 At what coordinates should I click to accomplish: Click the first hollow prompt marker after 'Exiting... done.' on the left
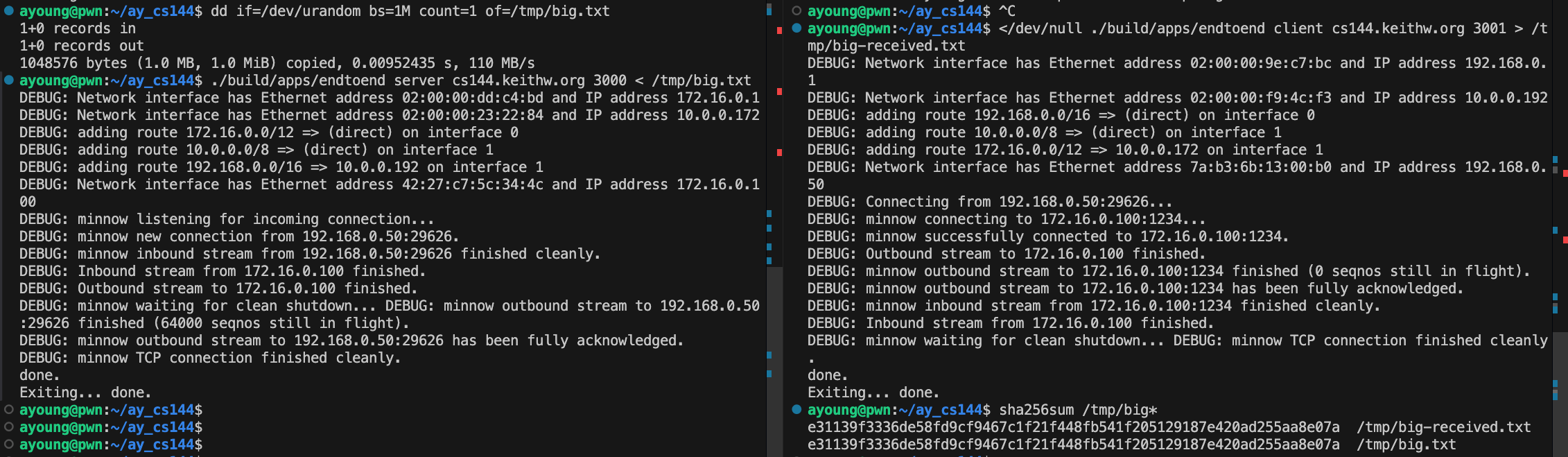click(x=9, y=410)
